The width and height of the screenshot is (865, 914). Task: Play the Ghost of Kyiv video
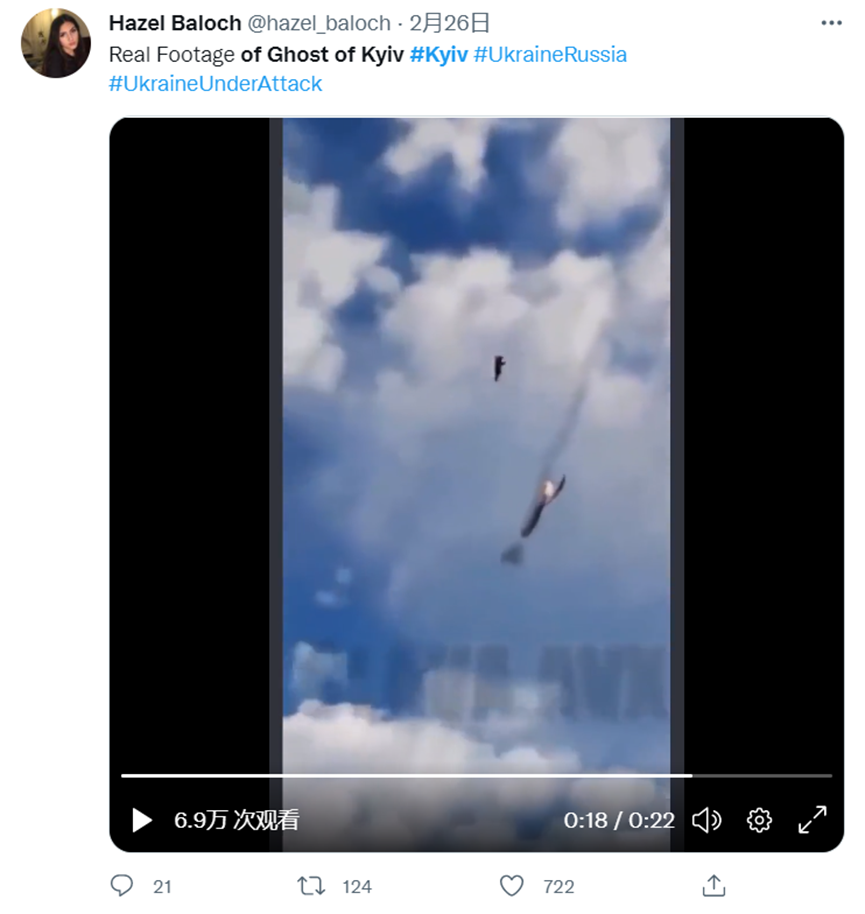pos(142,820)
